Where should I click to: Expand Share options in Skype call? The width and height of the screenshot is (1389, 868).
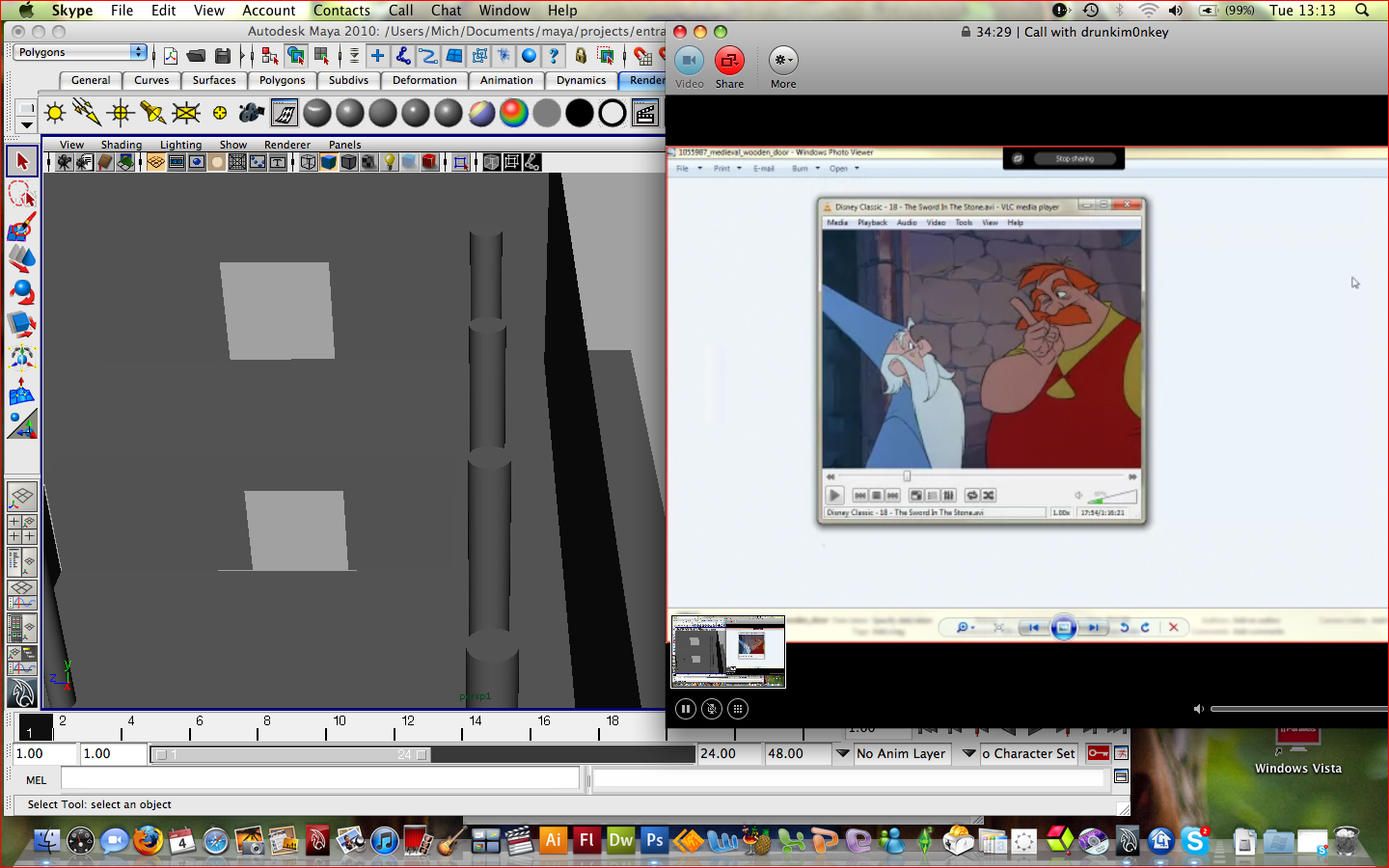(729, 68)
